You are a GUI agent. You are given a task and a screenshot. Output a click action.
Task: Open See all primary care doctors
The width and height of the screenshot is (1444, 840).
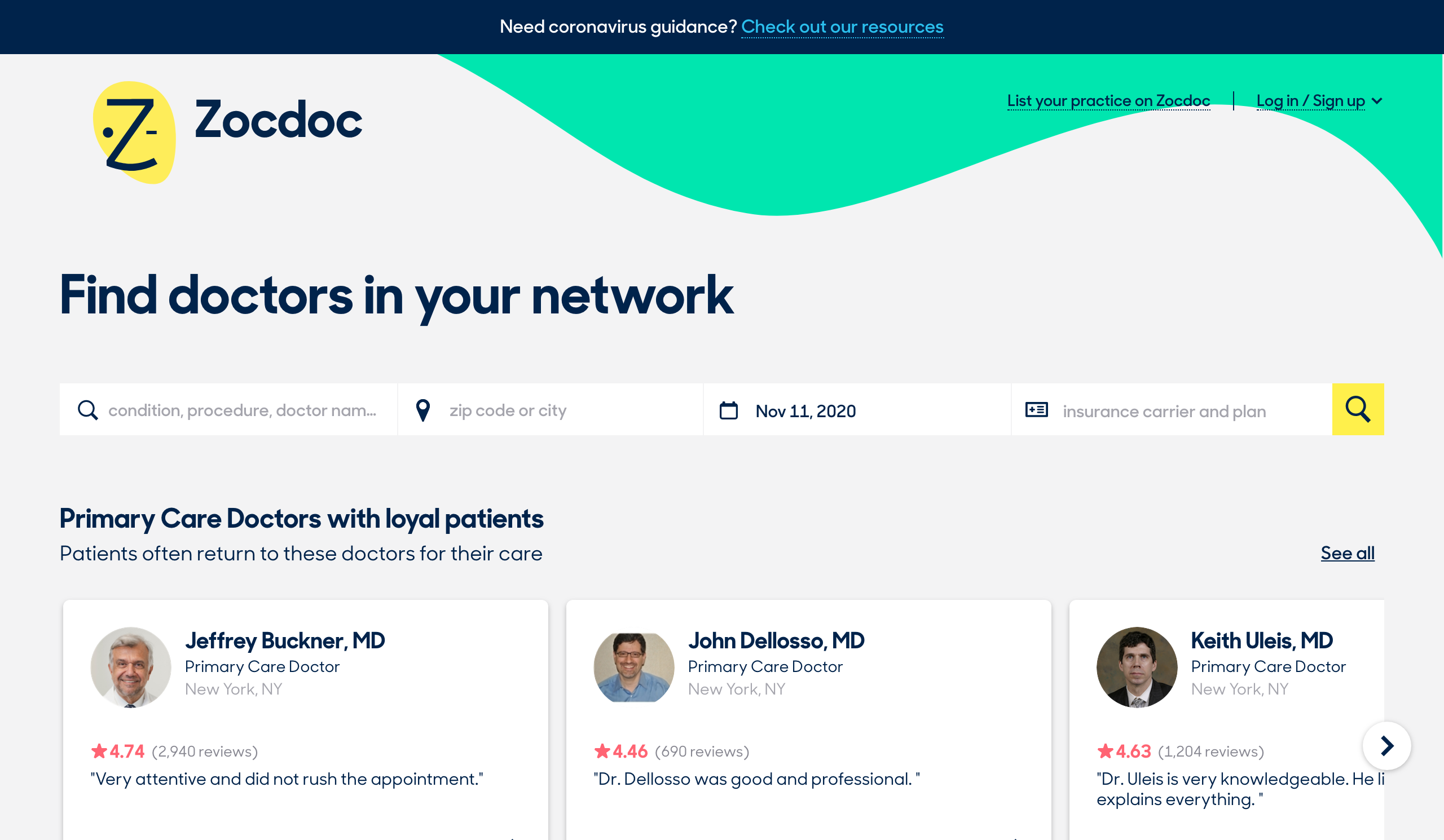(x=1347, y=553)
